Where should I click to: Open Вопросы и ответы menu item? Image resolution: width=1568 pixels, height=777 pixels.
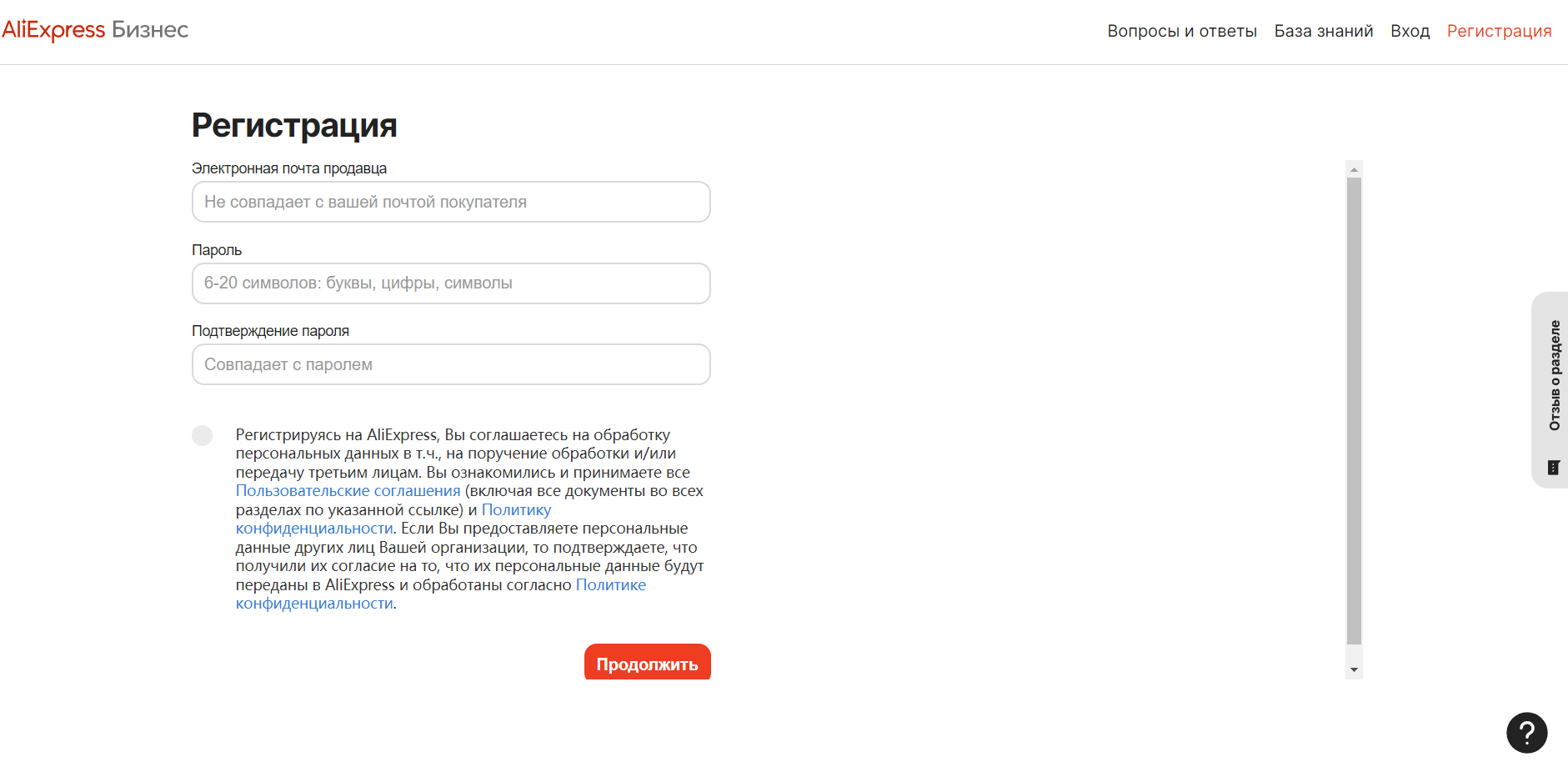tap(1182, 31)
